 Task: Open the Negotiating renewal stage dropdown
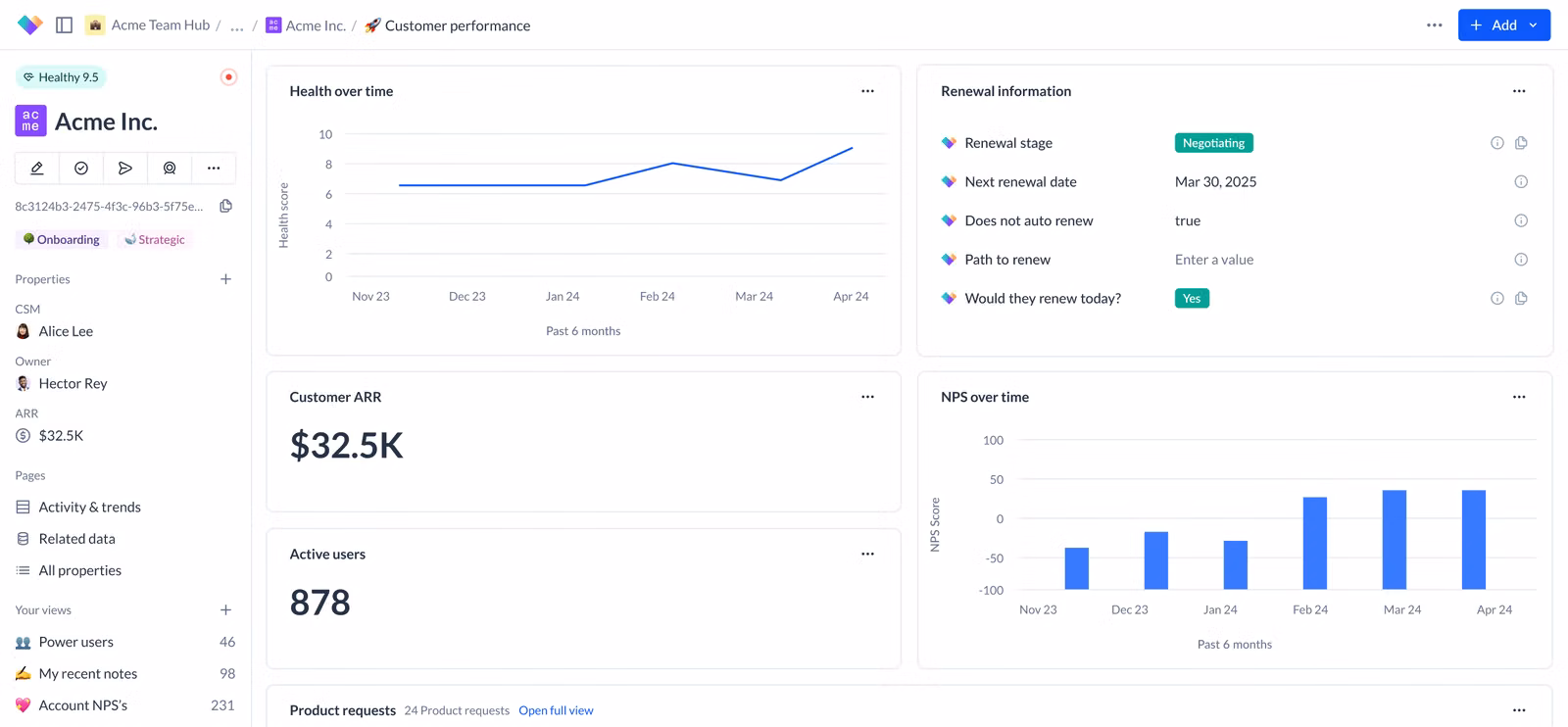point(1213,143)
